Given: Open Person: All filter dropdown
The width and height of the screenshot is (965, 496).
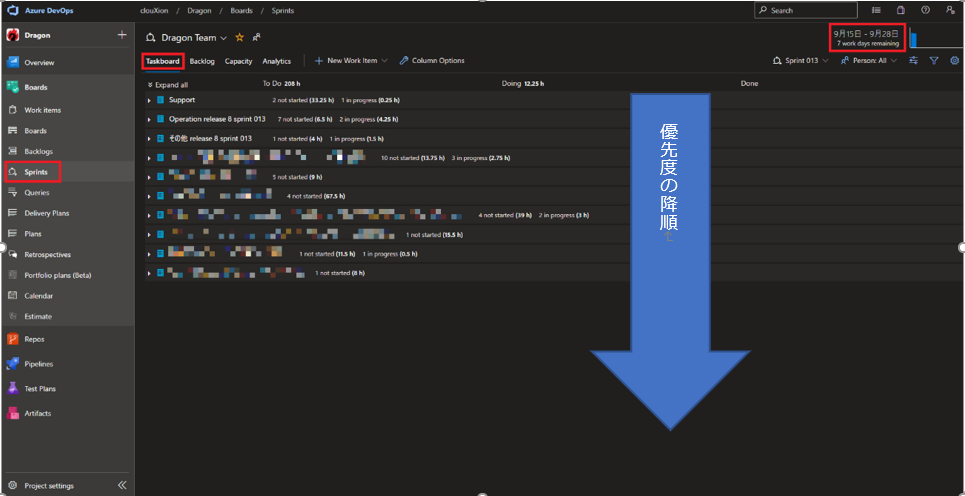Looking at the screenshot, I should coord(868,61).
